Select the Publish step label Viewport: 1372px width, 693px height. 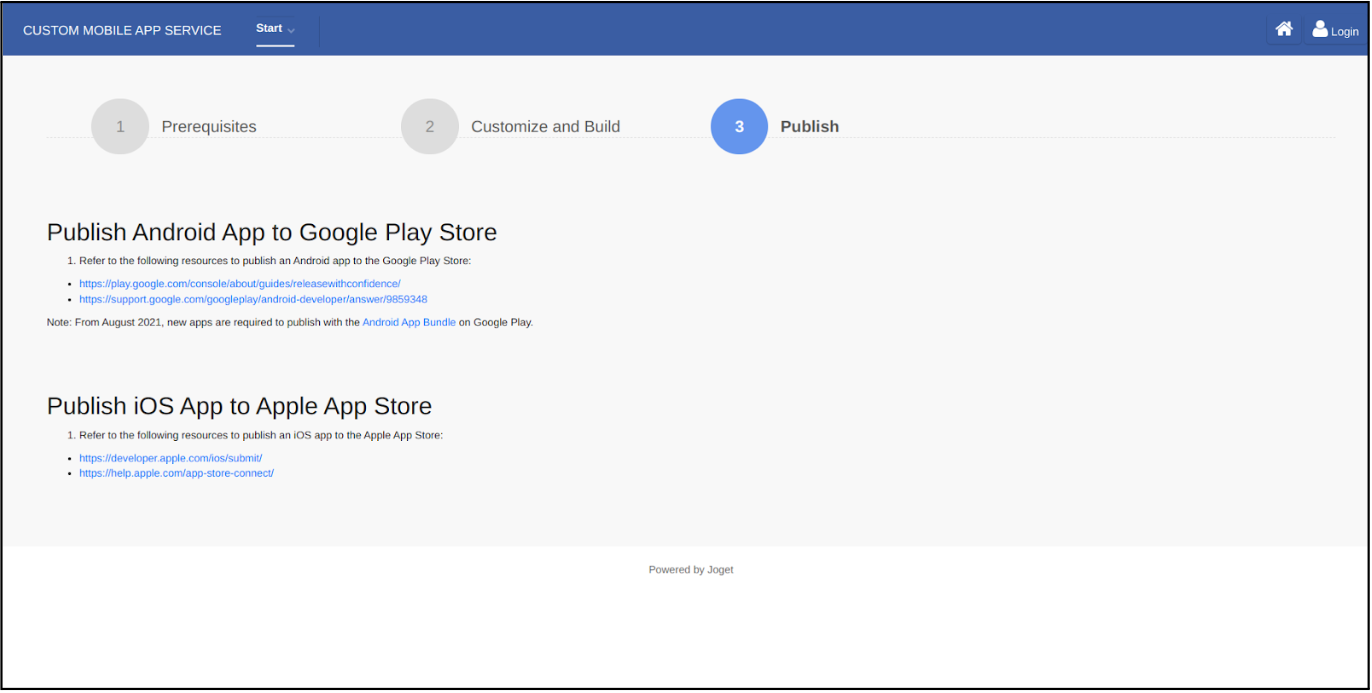click(x=810, y=127)
